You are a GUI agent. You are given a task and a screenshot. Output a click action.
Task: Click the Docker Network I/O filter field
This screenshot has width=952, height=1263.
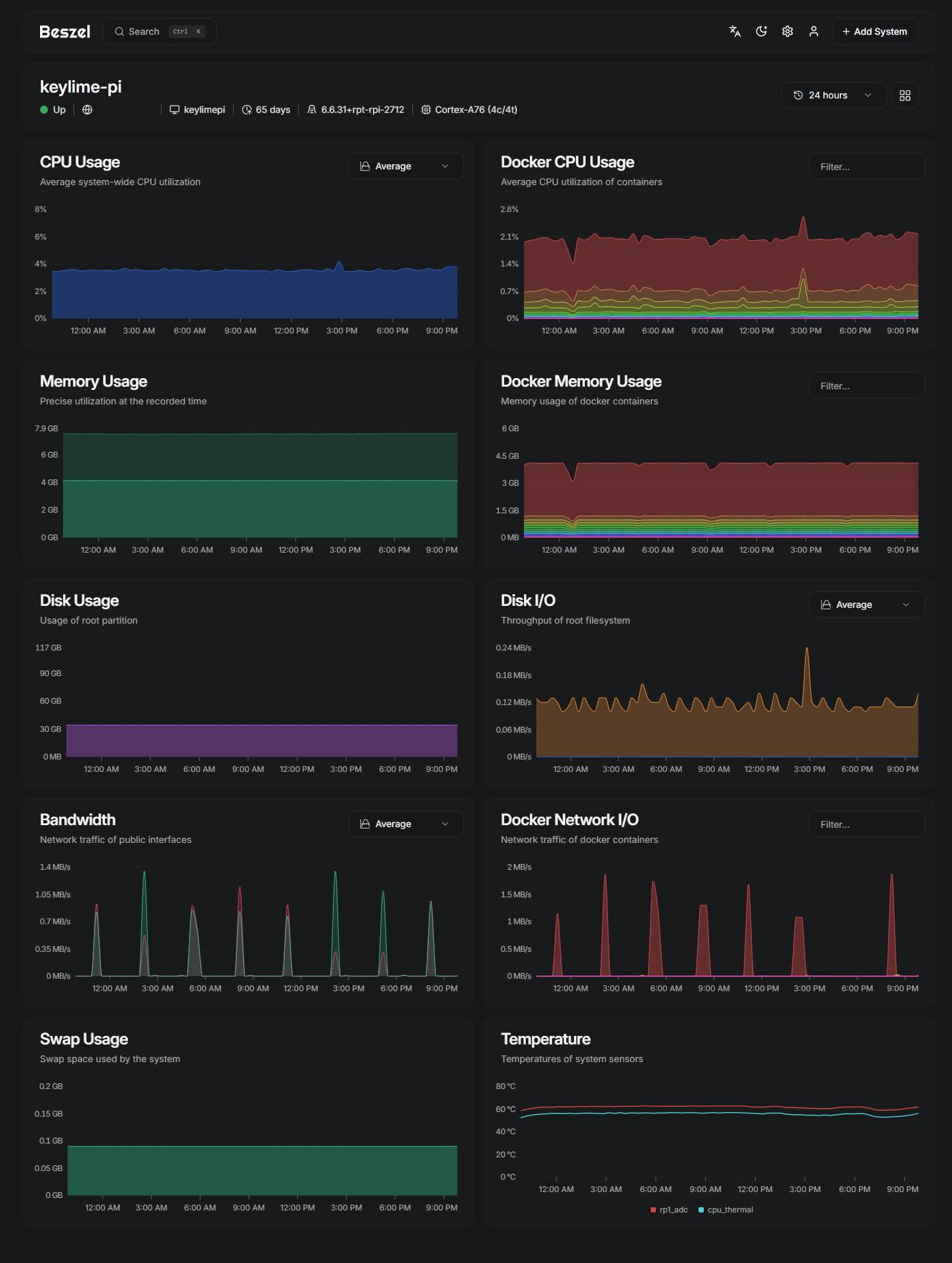(866, 824)
